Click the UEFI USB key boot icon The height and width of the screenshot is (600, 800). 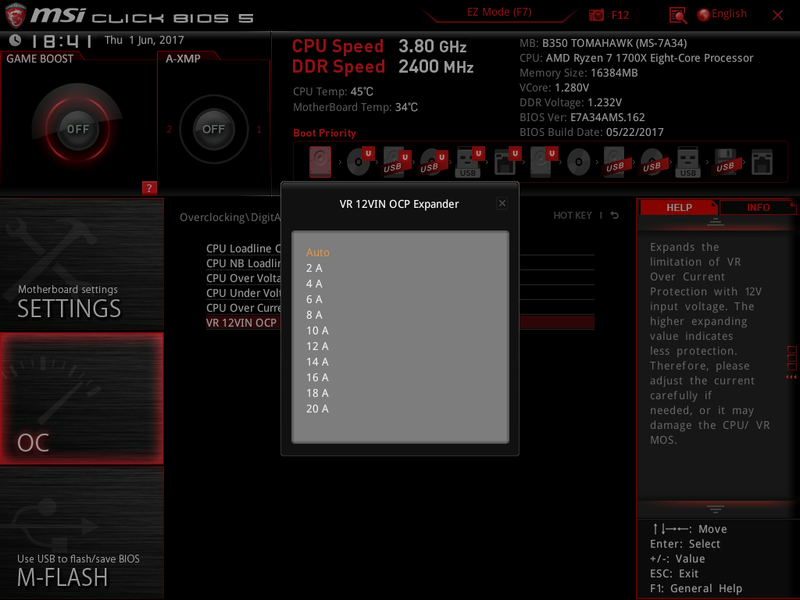pyautogui.click(x=469, y=162)
